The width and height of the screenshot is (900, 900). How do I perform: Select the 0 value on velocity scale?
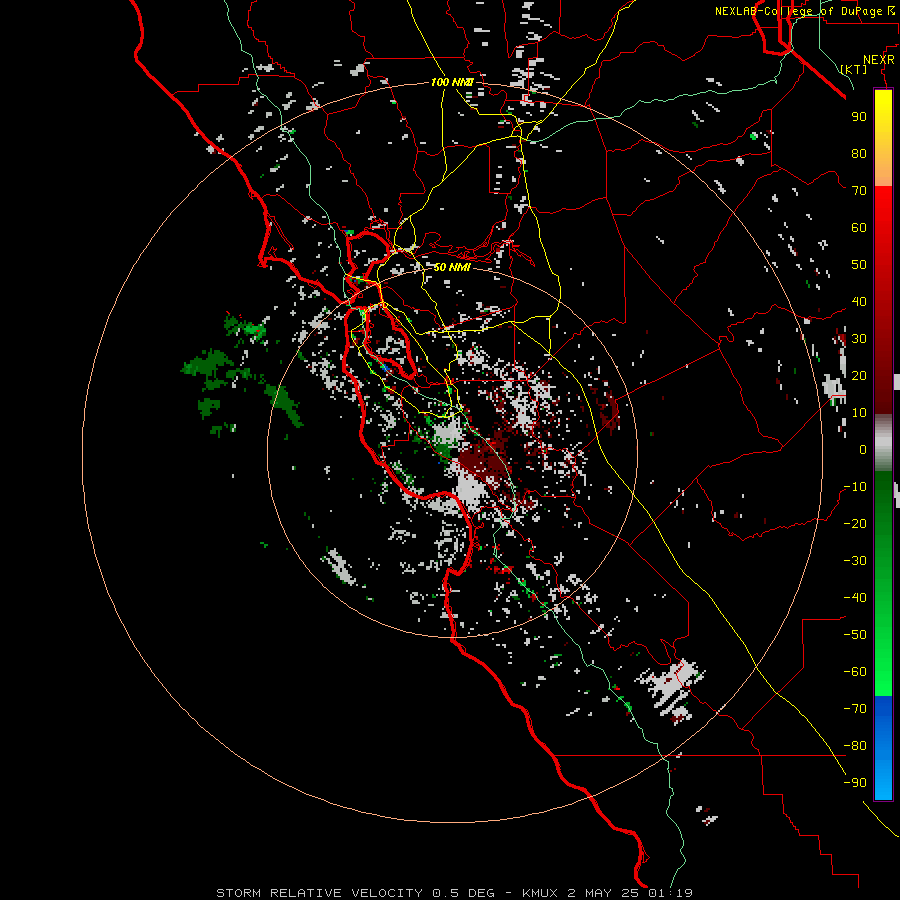pyautogui.click(x=863, y=450)
